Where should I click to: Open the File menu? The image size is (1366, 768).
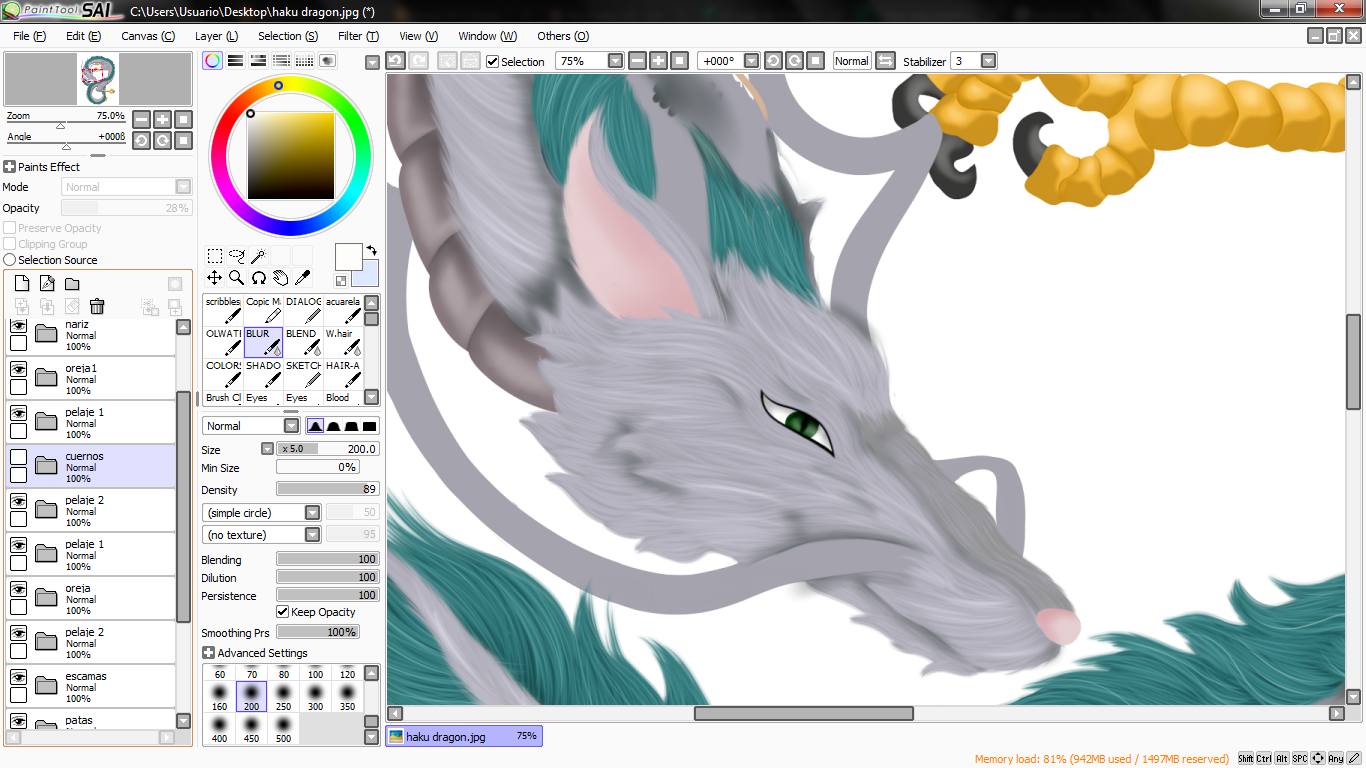pyautogui.click(x=29, y=36)
